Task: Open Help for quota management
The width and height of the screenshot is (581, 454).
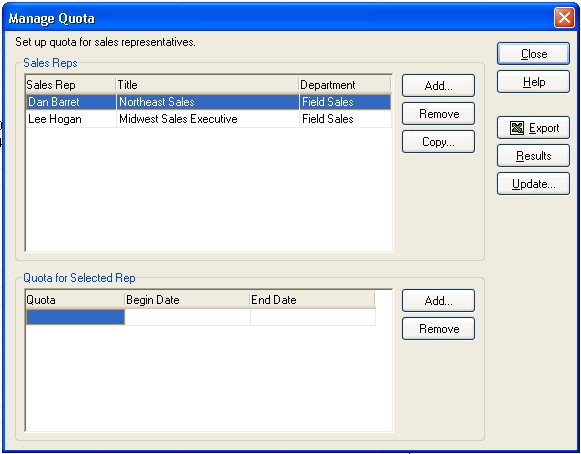Action: tap(533, 82)
